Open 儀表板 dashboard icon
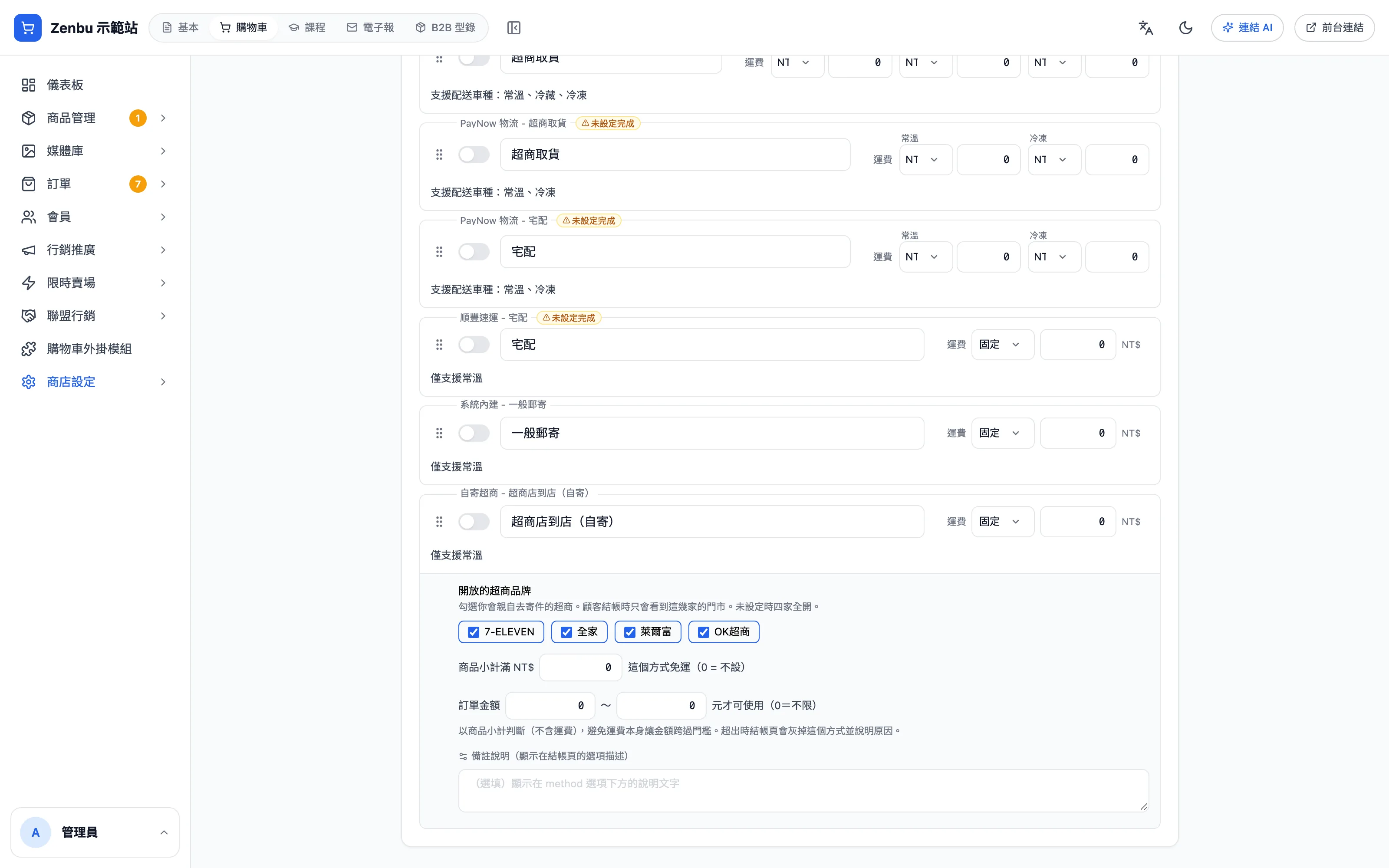Image resolution: width=1389 pixels, height=868 pixels. [29, 85]
